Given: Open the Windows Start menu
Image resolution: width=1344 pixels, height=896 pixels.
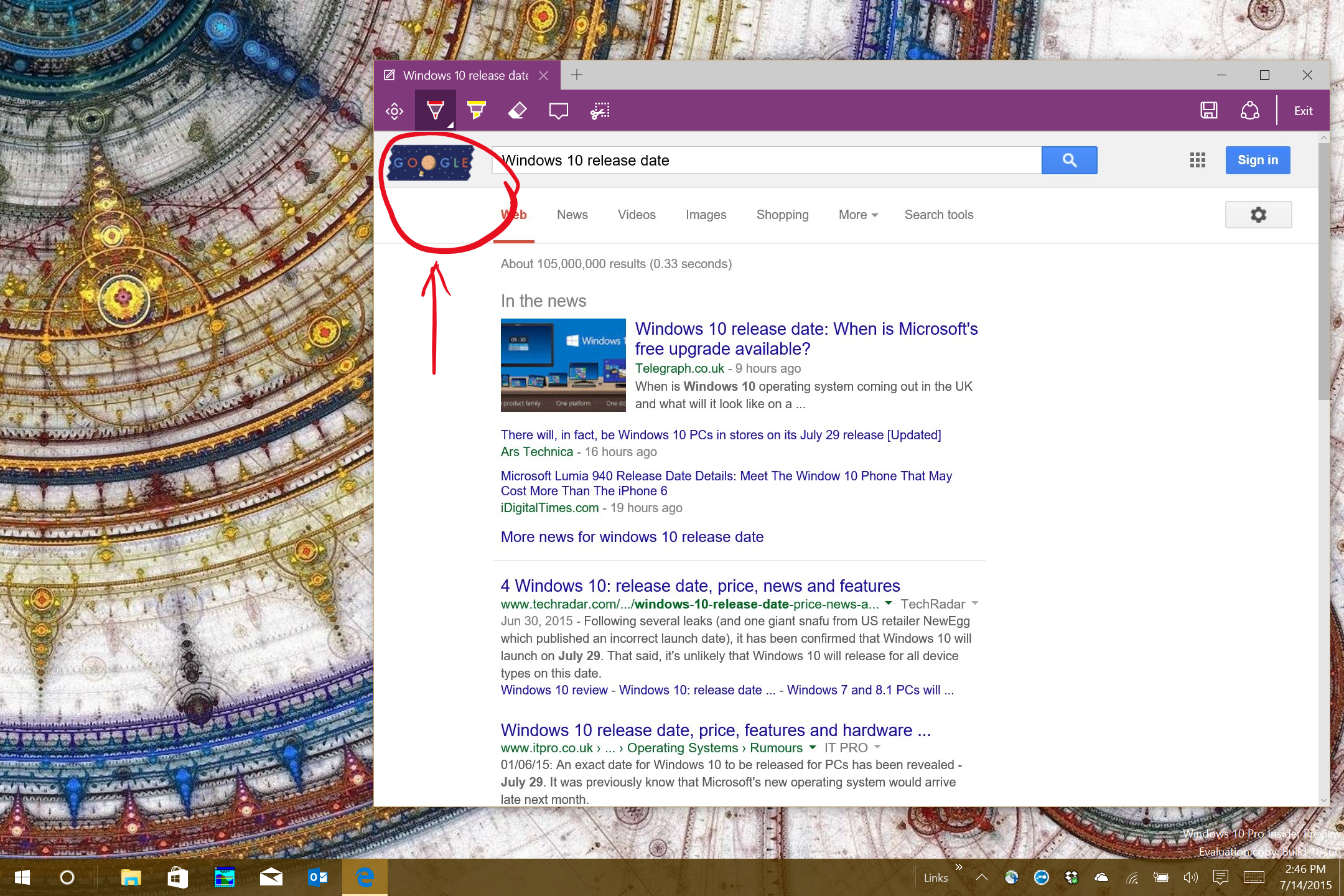Looking at the screenshot, I should point(22,877).
